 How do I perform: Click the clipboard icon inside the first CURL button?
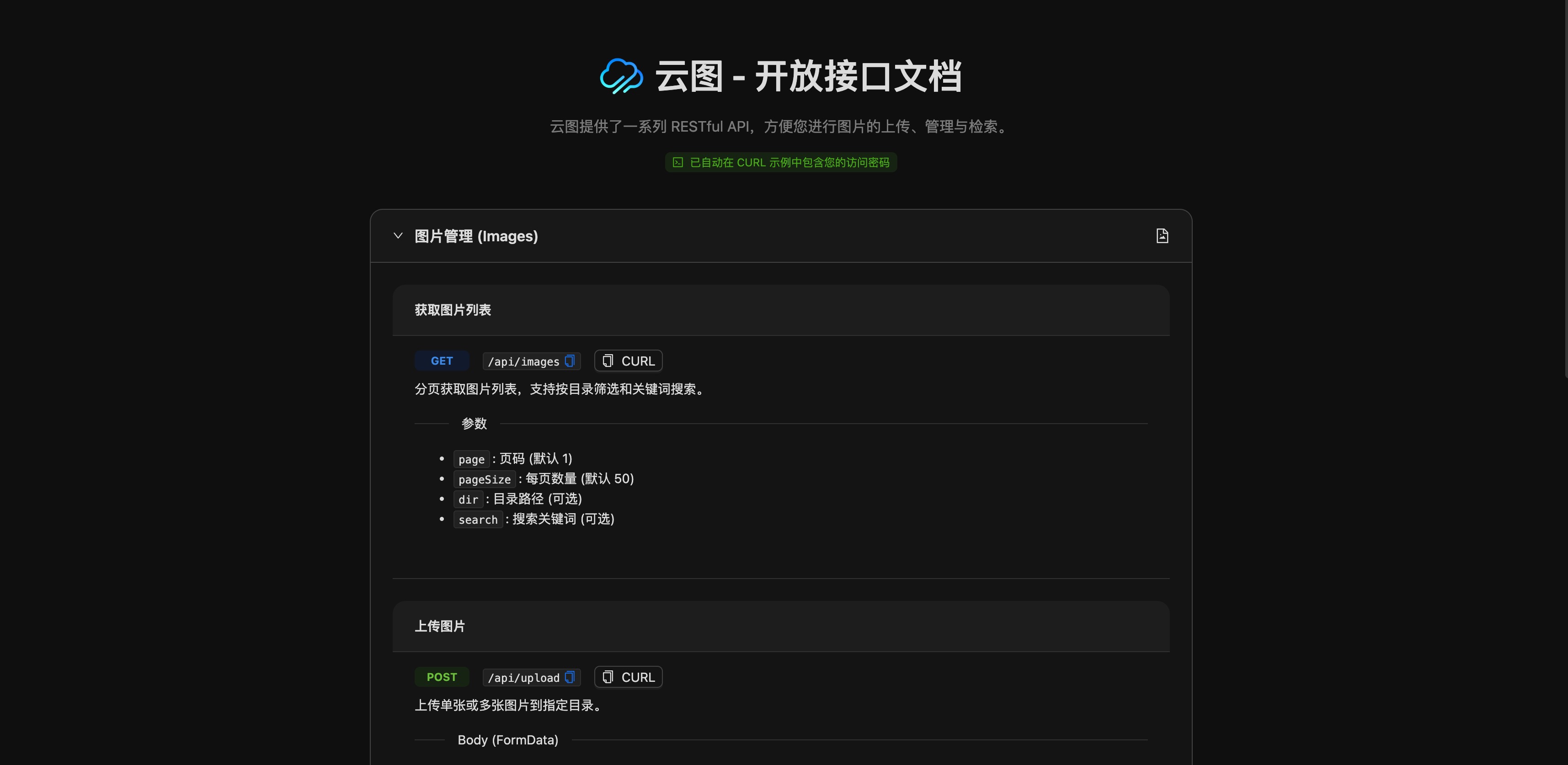point(607,360)
